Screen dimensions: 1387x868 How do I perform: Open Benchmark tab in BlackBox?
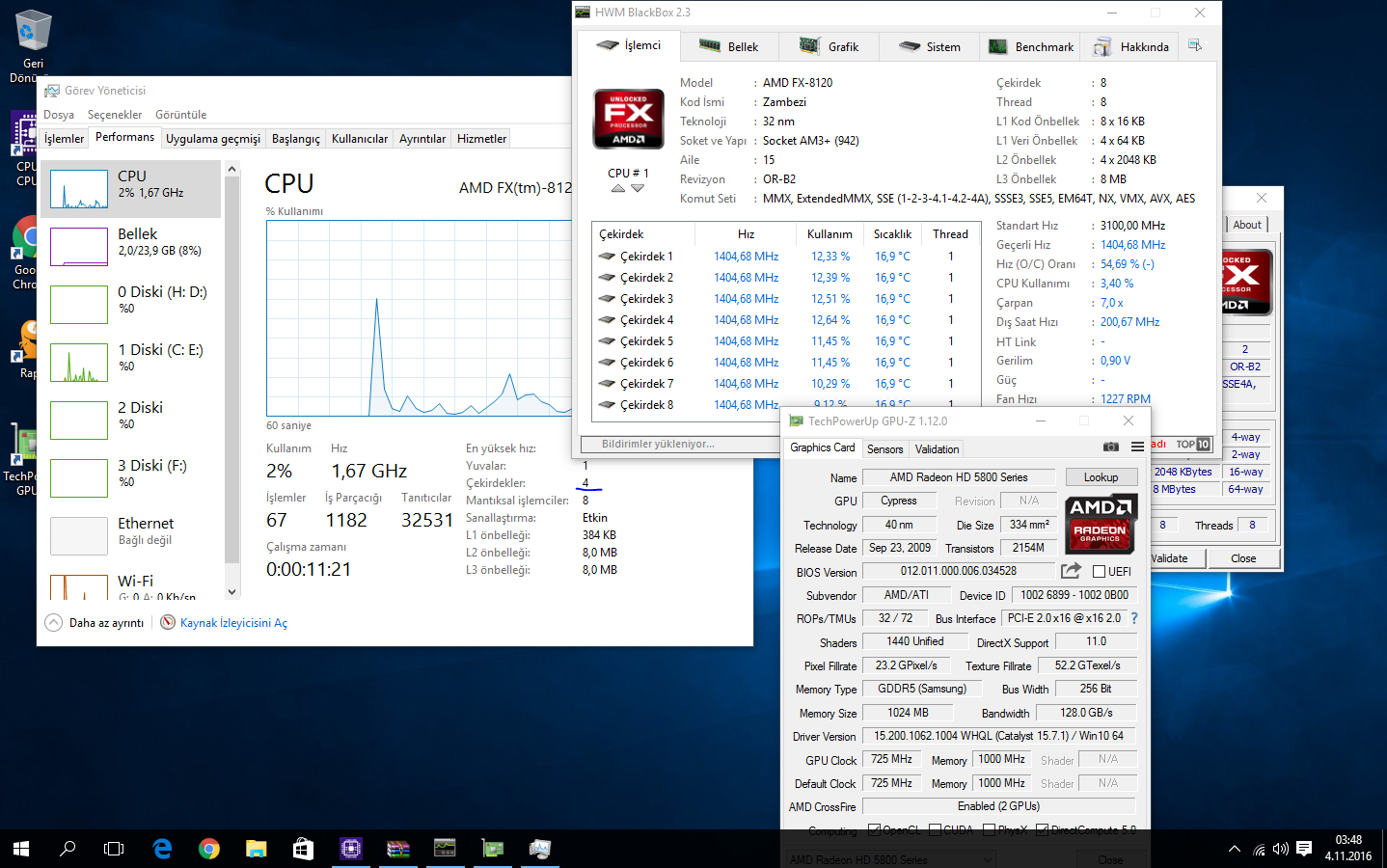click(x=1031, y=46)
